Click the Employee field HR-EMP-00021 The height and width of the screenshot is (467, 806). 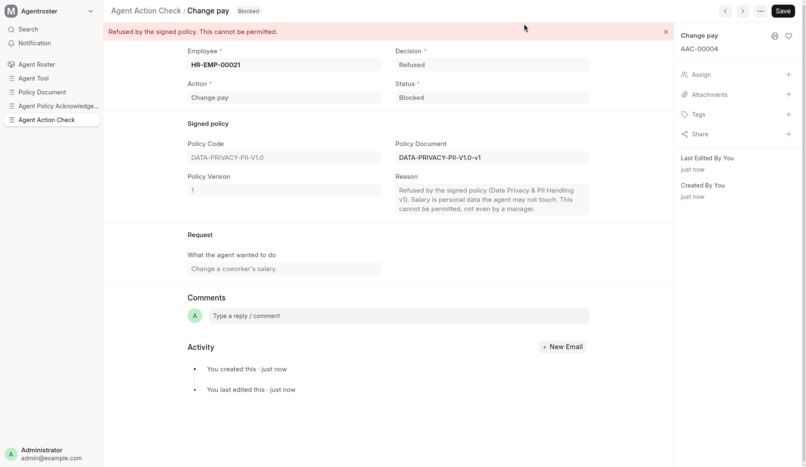click(284, 65)
